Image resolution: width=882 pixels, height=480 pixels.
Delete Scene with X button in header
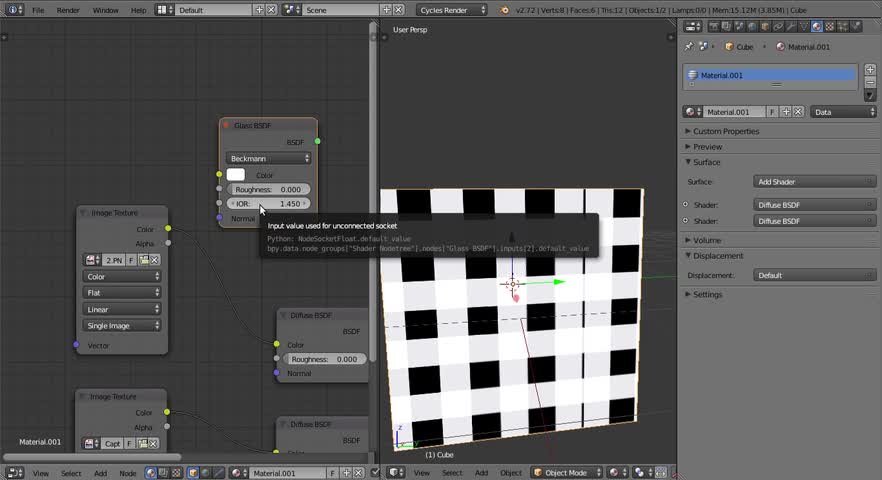pos(398,10)
